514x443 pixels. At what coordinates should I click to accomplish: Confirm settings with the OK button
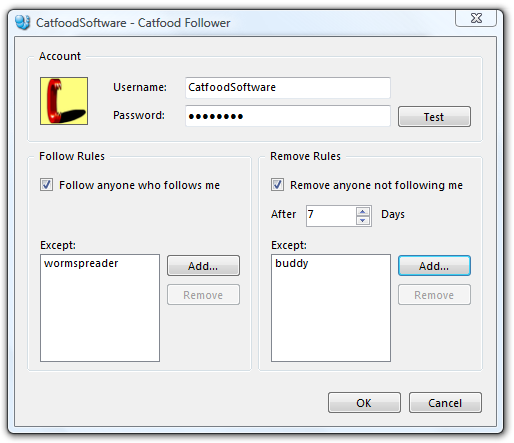click(364, 403)
